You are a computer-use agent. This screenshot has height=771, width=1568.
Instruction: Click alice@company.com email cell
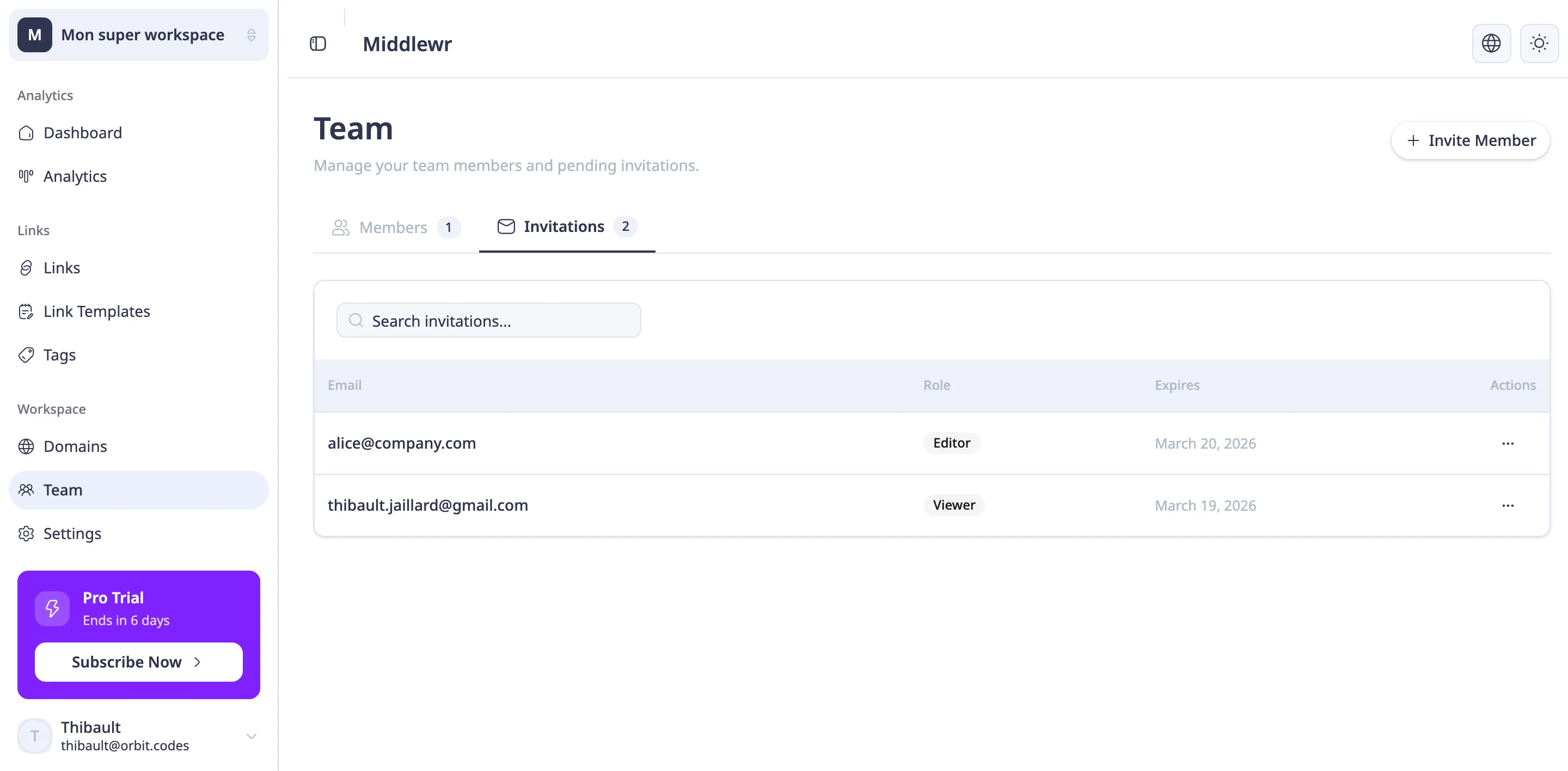pyautogui.click(x=402, y=443)
